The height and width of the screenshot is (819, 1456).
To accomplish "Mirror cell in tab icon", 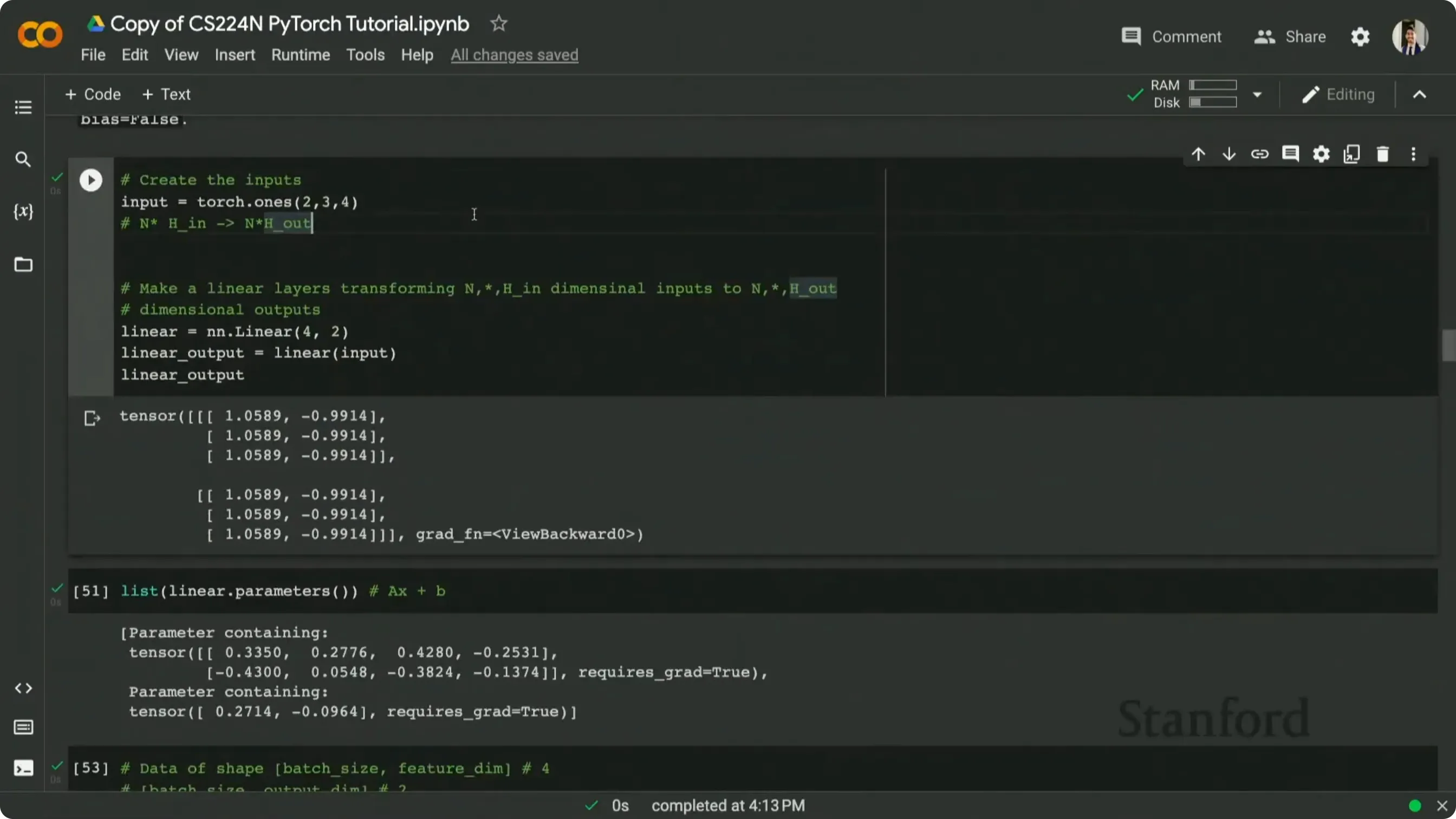I will (x=1351, y=154).
